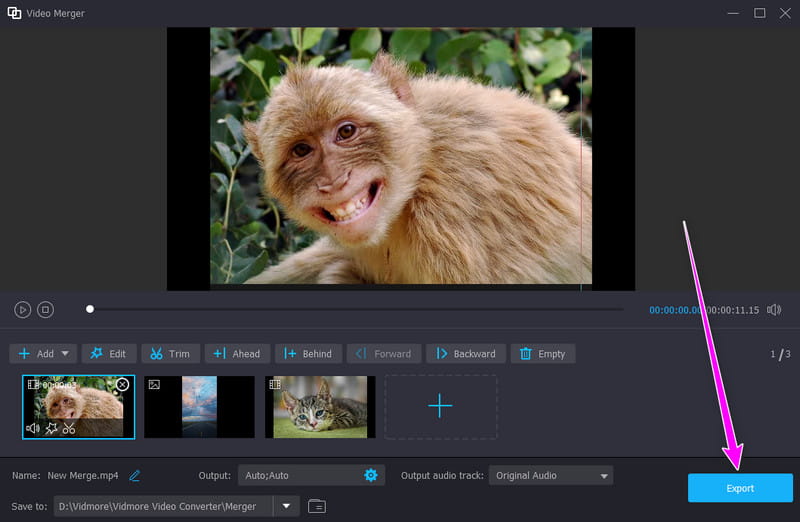800x522 pixels.
Task: Edit the merge file name pencil icon
Action: (x=134, y=476)
